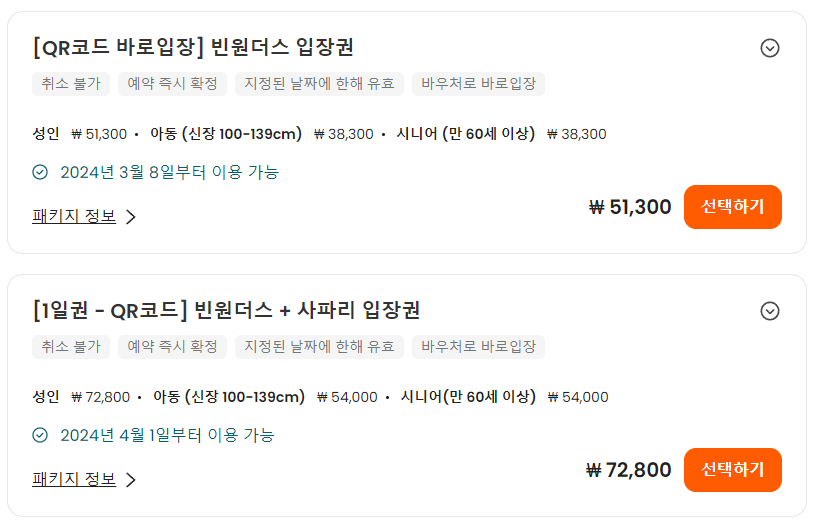The image size is (815, 524).
Task: Open 패키지 정보 of the safari ticket
Action: pos(74,479)
